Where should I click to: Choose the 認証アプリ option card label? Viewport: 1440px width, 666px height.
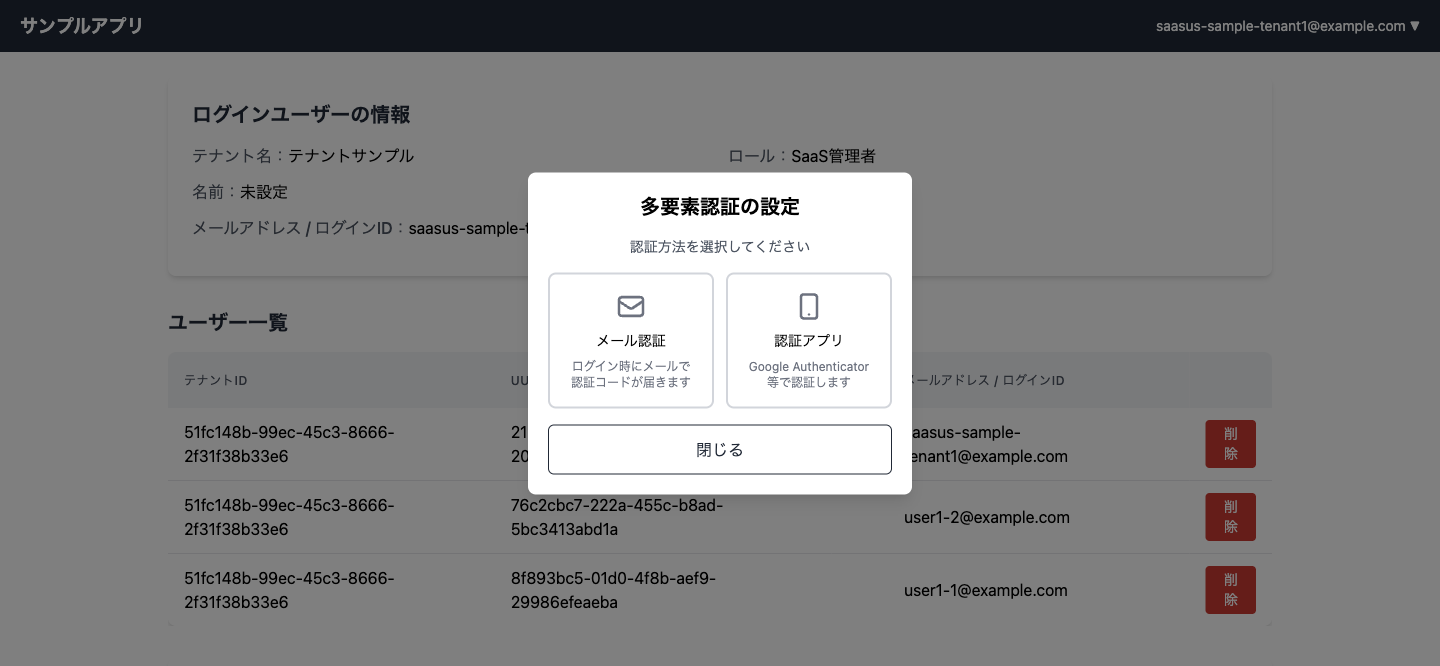(809, 341)
